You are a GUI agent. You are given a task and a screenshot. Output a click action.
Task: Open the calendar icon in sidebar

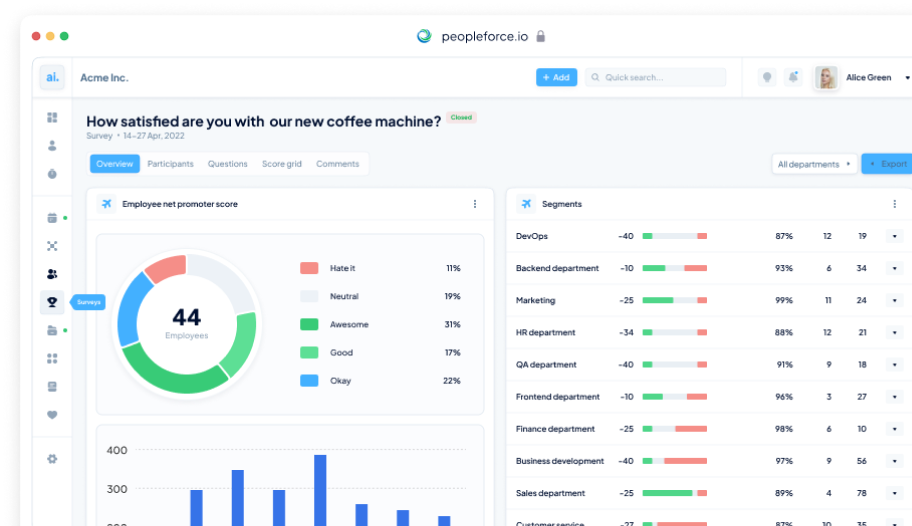point(52,218)
